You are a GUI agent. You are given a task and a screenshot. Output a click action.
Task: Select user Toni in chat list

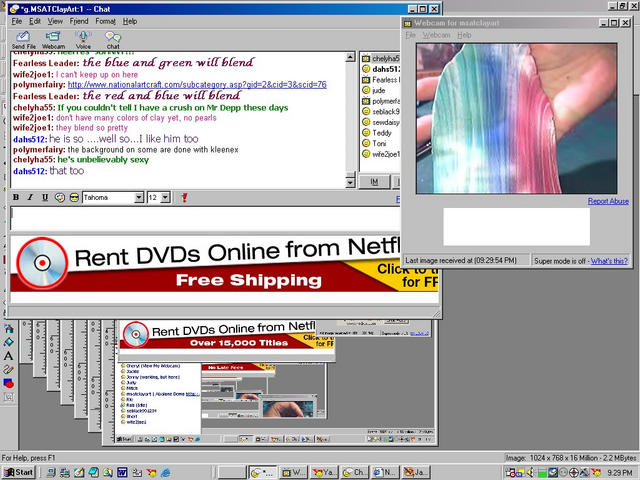379,143
